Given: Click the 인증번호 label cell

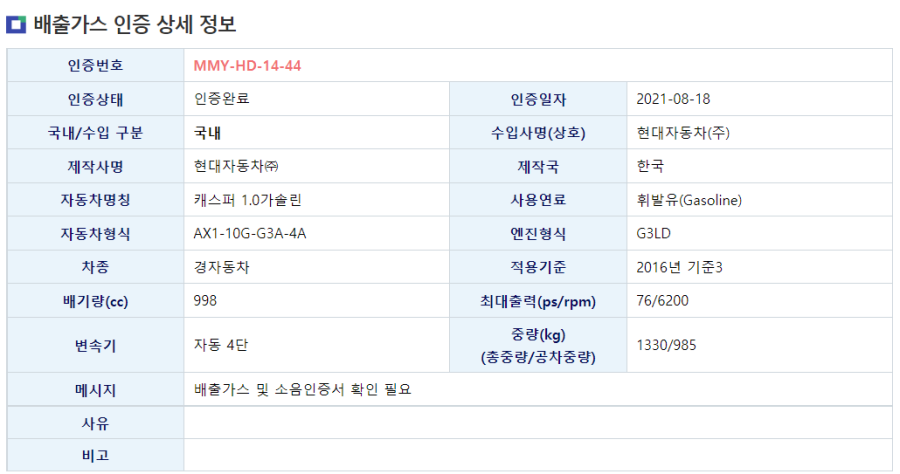Looking at the screenshot, I should pos(95,65).
